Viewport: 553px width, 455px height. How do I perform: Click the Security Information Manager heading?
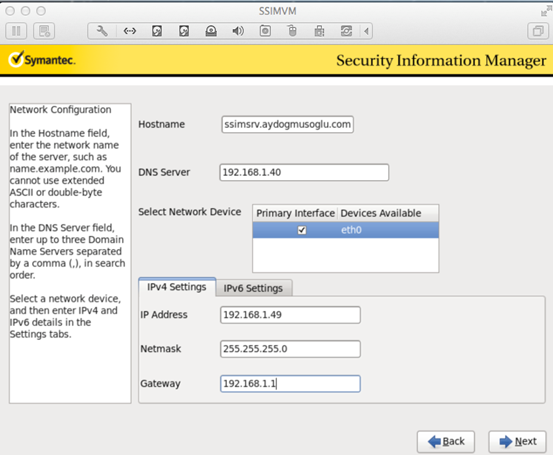coord(441,60)
